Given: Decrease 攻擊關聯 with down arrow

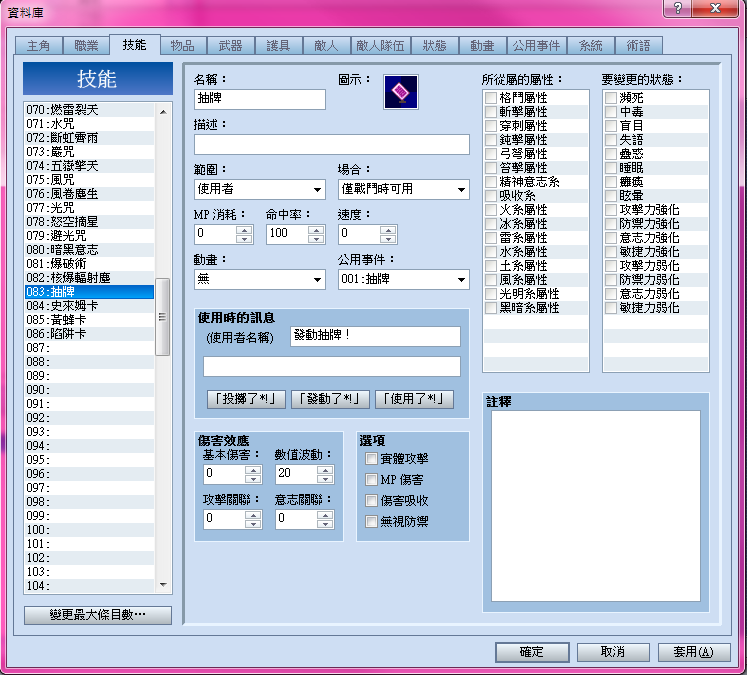Looking at the screenshot, I should [x=253, y=524].
